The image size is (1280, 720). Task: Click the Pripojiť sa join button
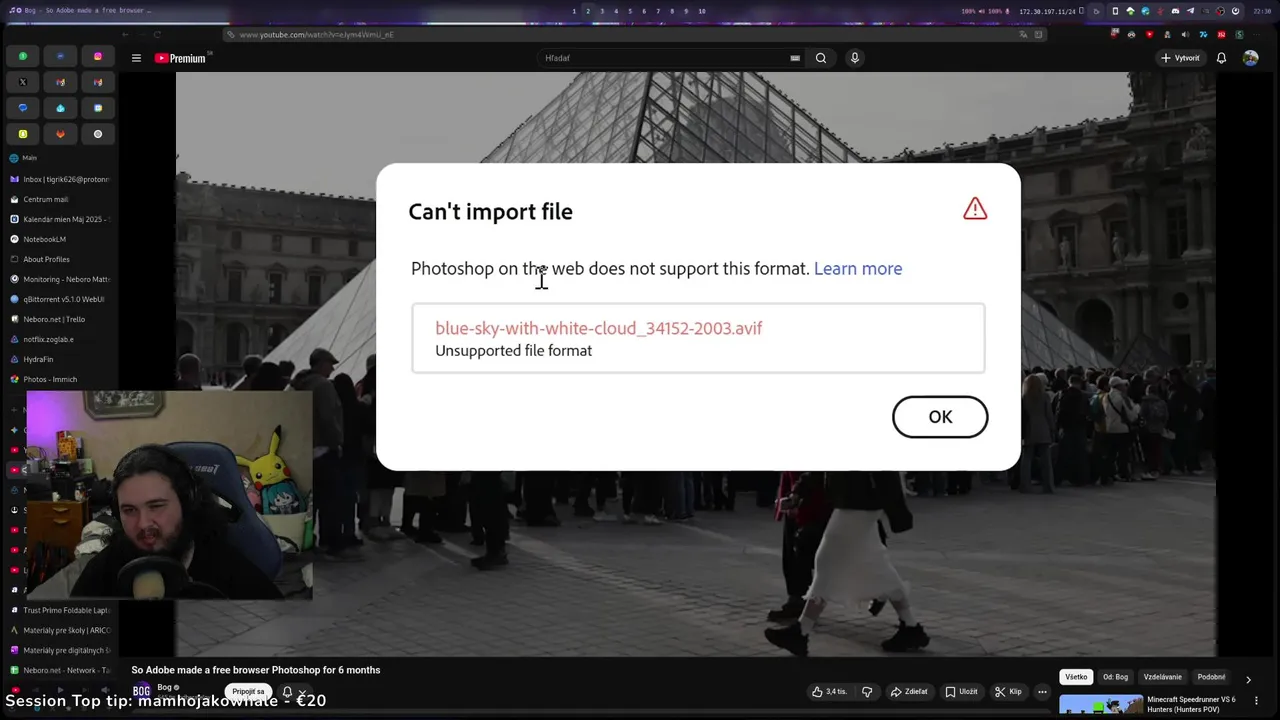click(x=248, y=691)
